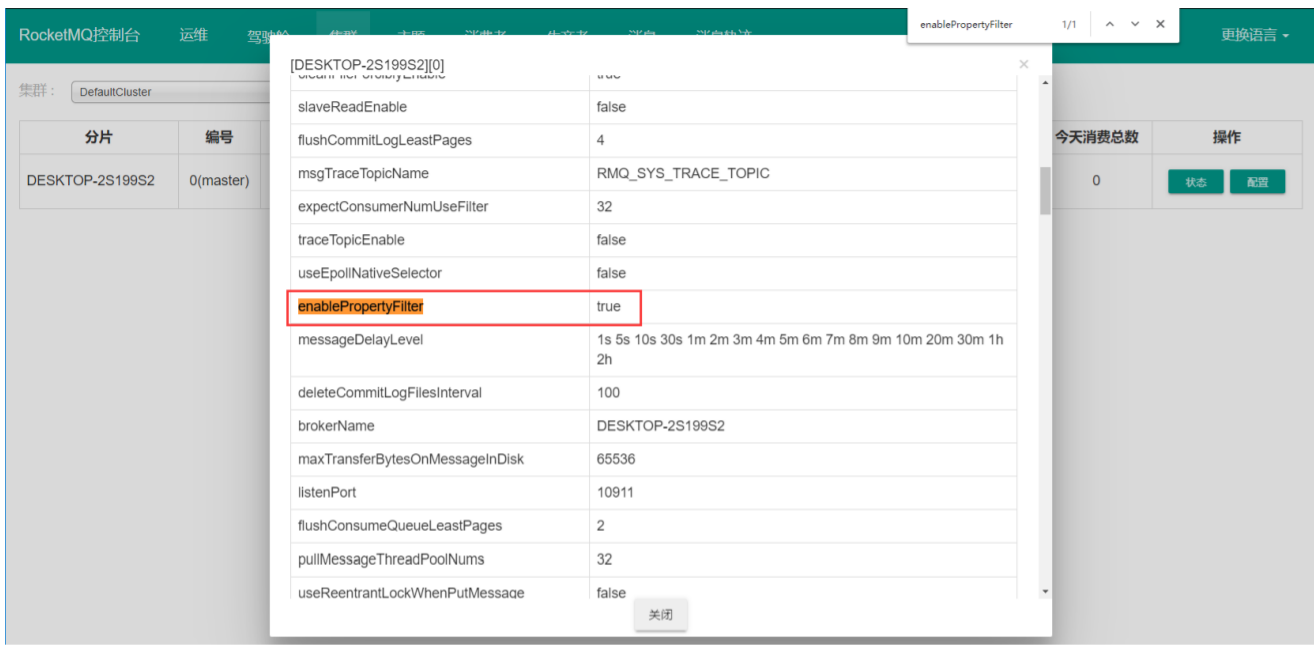The height and width of the screenshot is (663, 1314).
Task: Close the broker config dialog via X
Action: 1023,65
